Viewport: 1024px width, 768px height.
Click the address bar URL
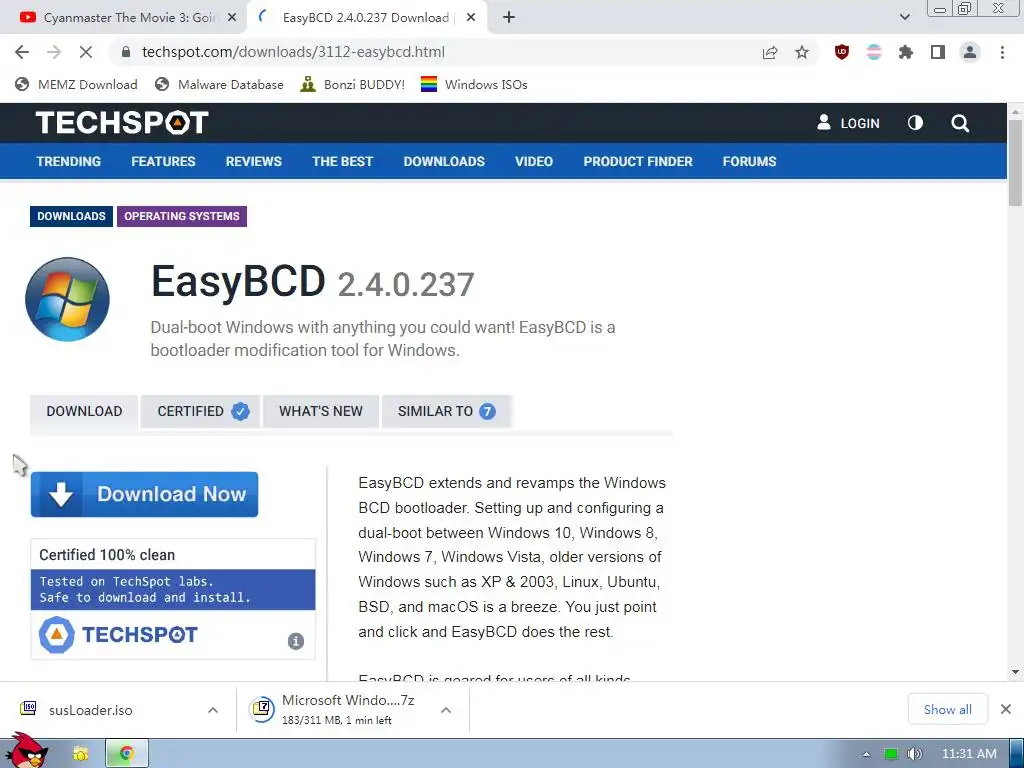293,52
